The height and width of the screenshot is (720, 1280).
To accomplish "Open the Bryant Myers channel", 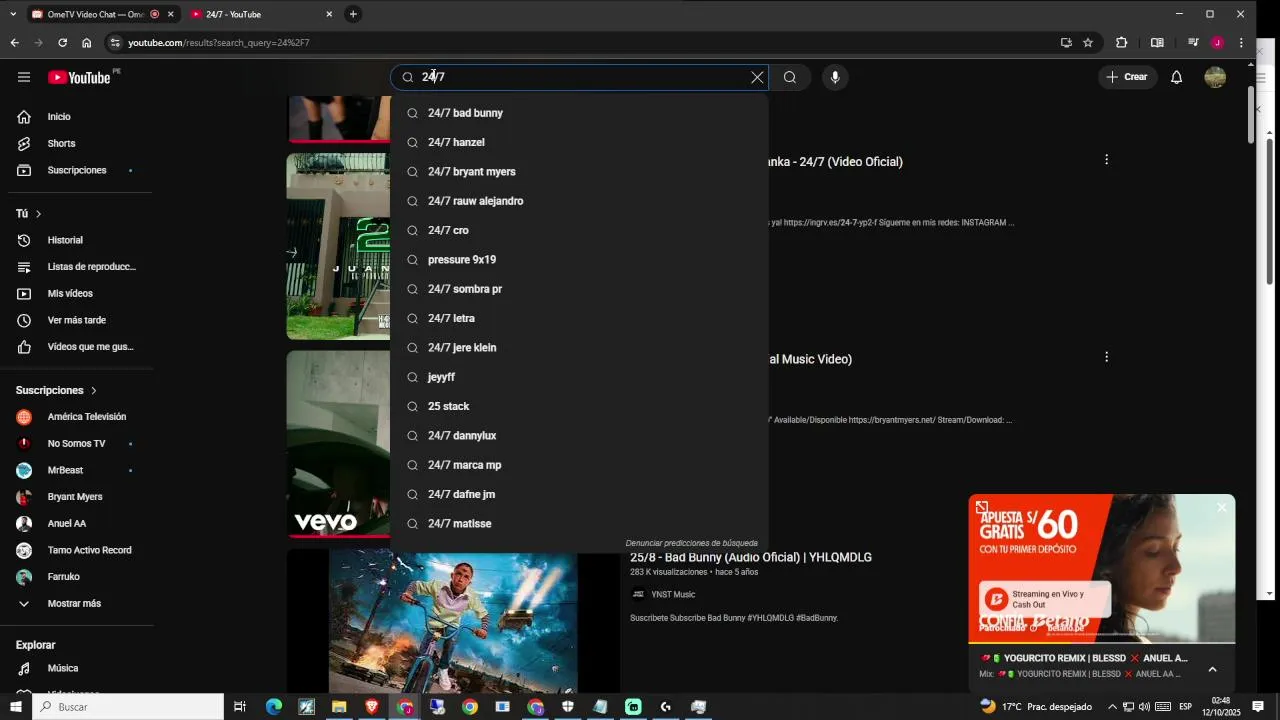I will point(76,497).
